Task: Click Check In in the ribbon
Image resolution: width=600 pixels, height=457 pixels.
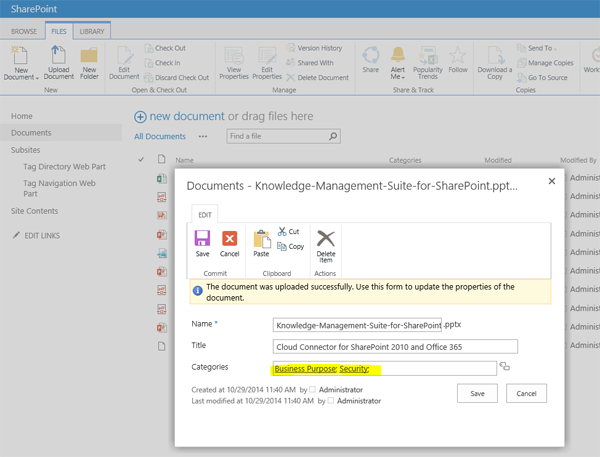Action: coord(162,63)
